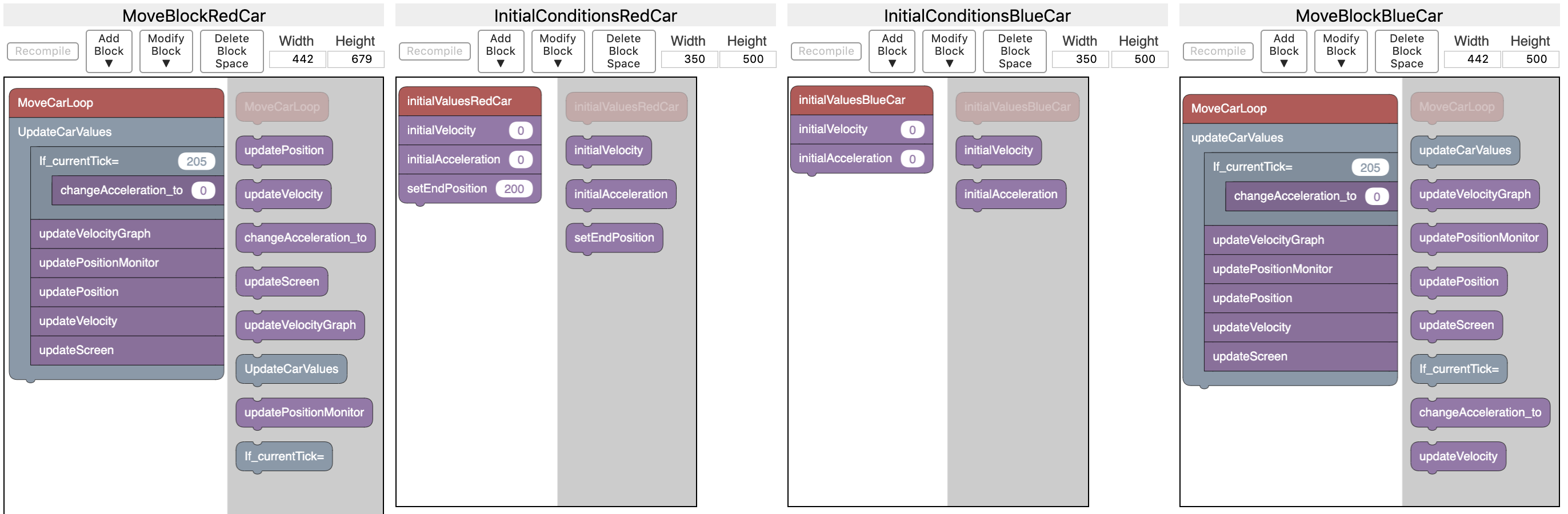Open Modify Block dropdown in InitialConditionsBlueCar panel
Image resolution: width=1568 pixels, height=514 pixels.
tap(949, 51)
